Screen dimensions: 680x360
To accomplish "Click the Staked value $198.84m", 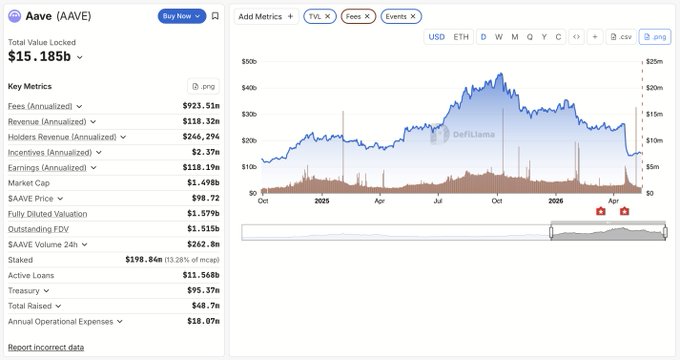I will coord(144,259).
